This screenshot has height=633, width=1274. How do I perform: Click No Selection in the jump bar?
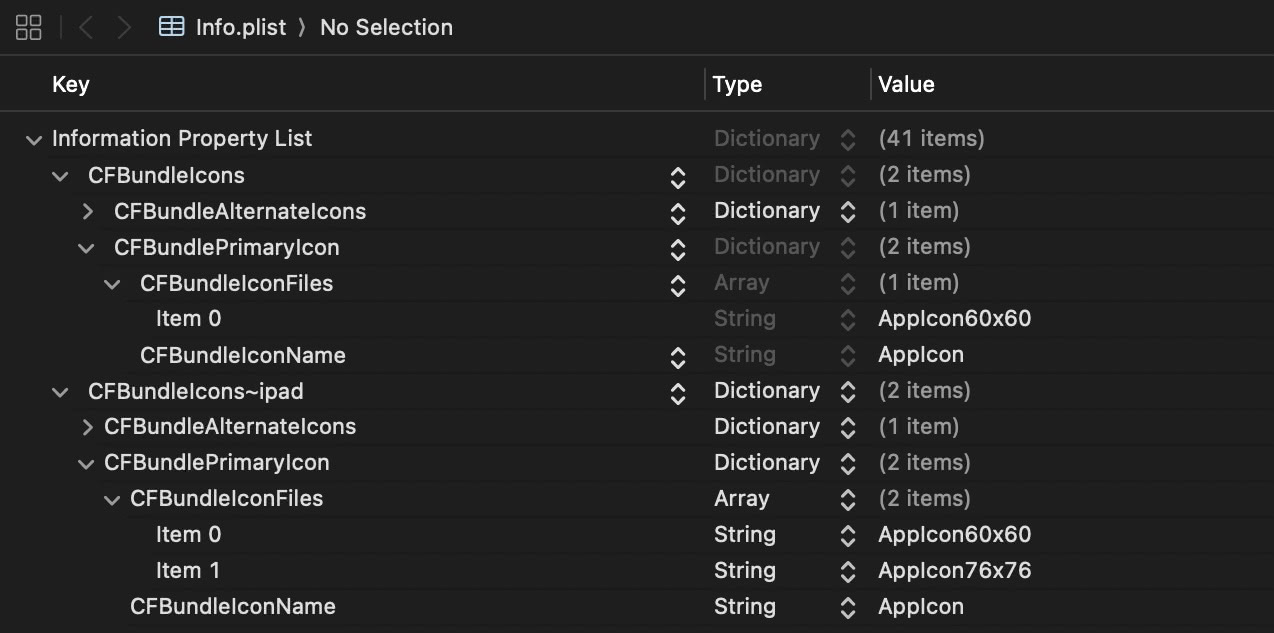(386, 27)
